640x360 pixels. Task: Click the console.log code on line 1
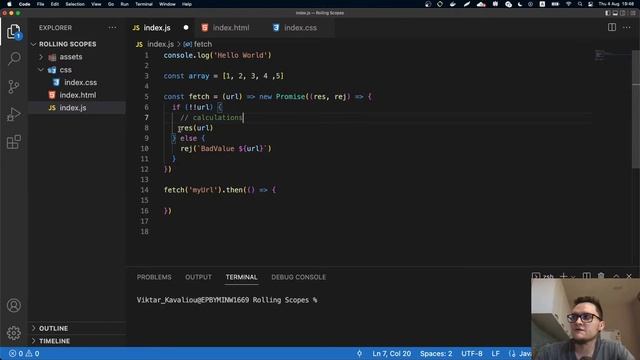(x=217, y=55)
